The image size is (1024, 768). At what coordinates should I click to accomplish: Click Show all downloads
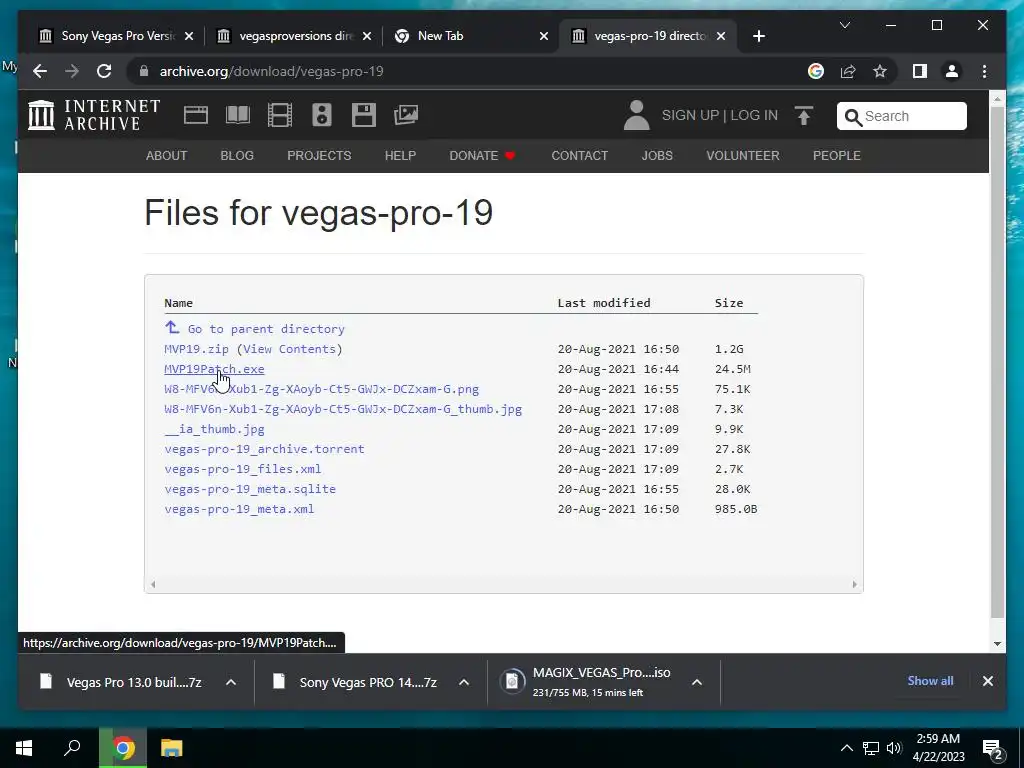[930, 680]
